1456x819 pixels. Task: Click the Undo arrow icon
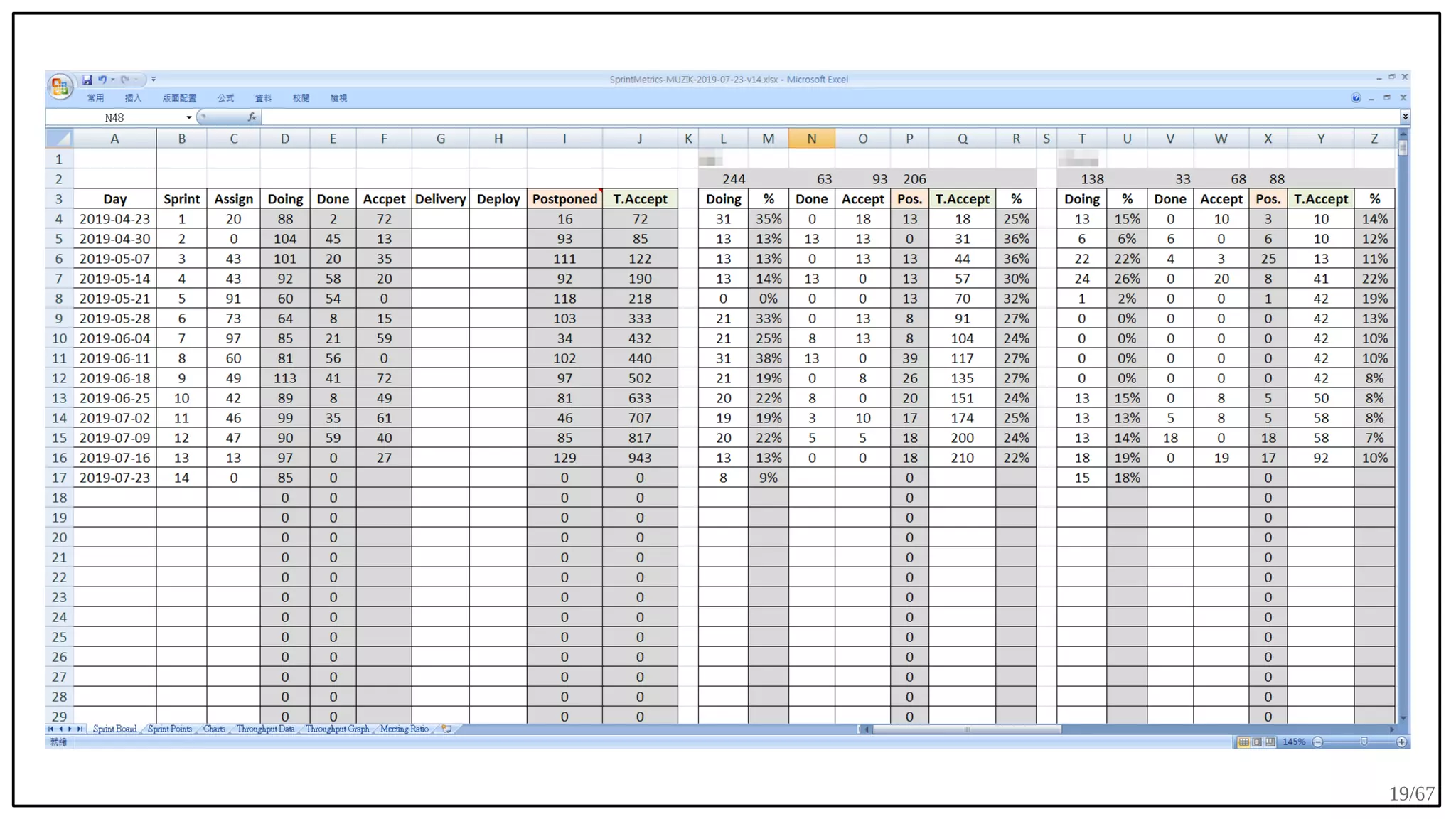(102, 80)
